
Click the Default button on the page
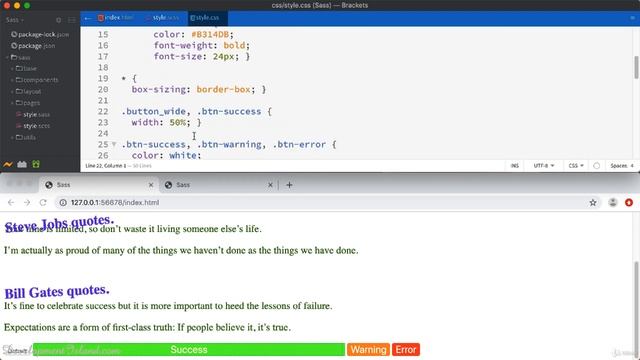[x=17, y=351]
